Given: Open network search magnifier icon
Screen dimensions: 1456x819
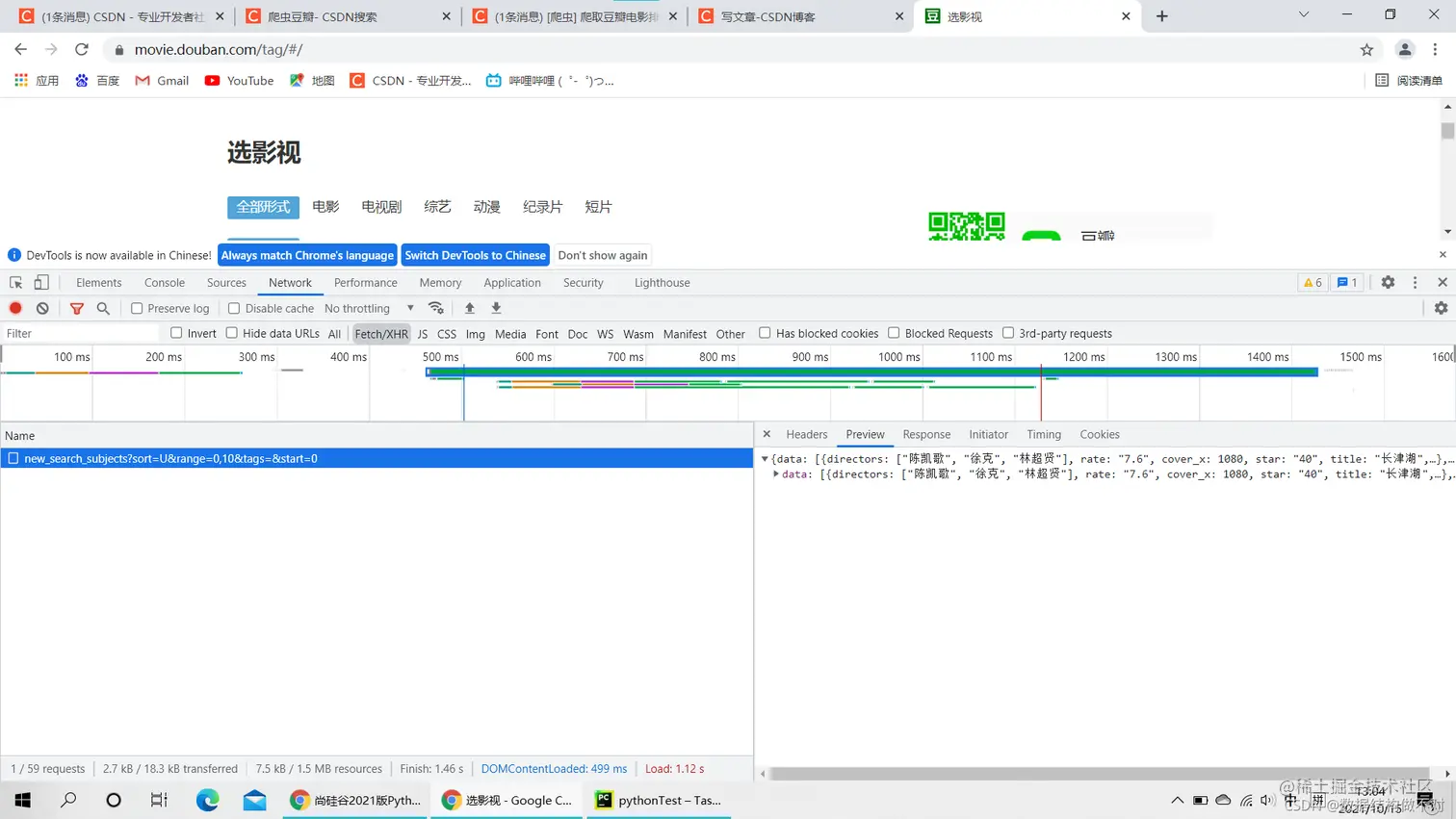Looking at the screenshot, I should coord(103,308).
